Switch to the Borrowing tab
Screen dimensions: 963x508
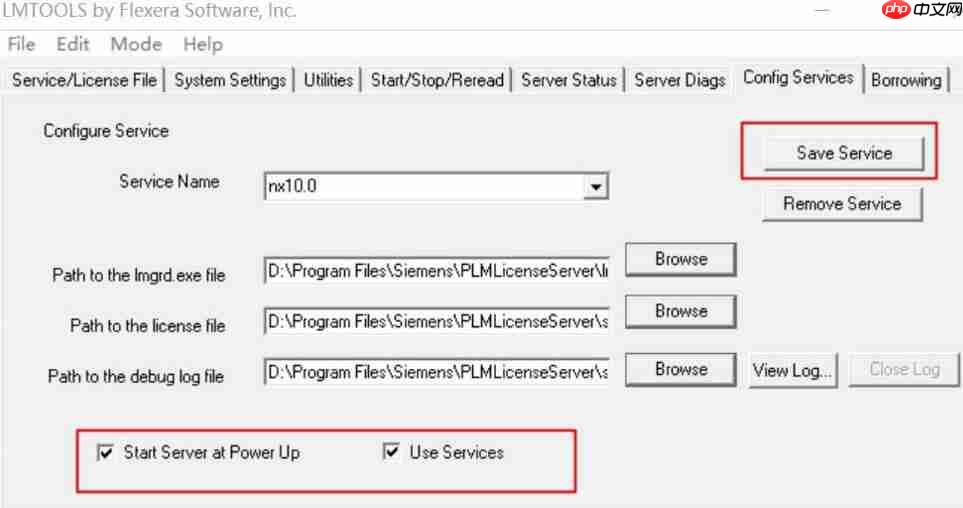click(x=906, y=80)
